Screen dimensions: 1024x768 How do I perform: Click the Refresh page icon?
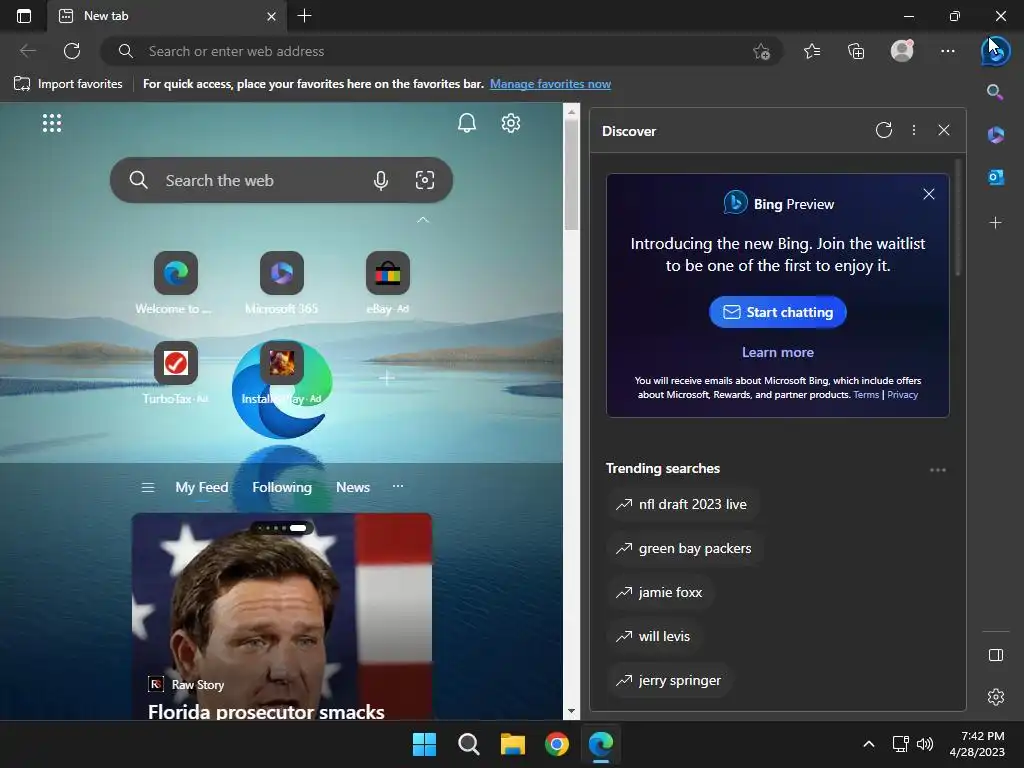point(72,51)
